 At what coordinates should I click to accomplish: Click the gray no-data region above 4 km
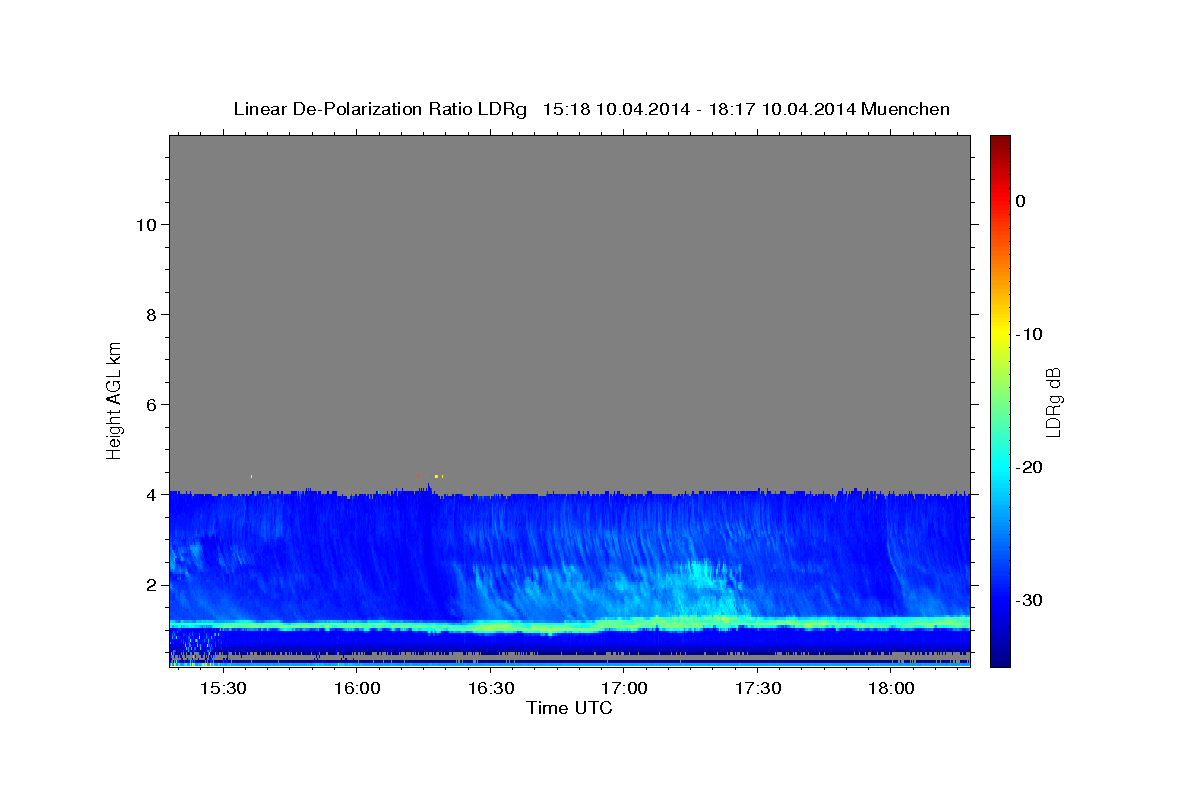tap(569, 313)
